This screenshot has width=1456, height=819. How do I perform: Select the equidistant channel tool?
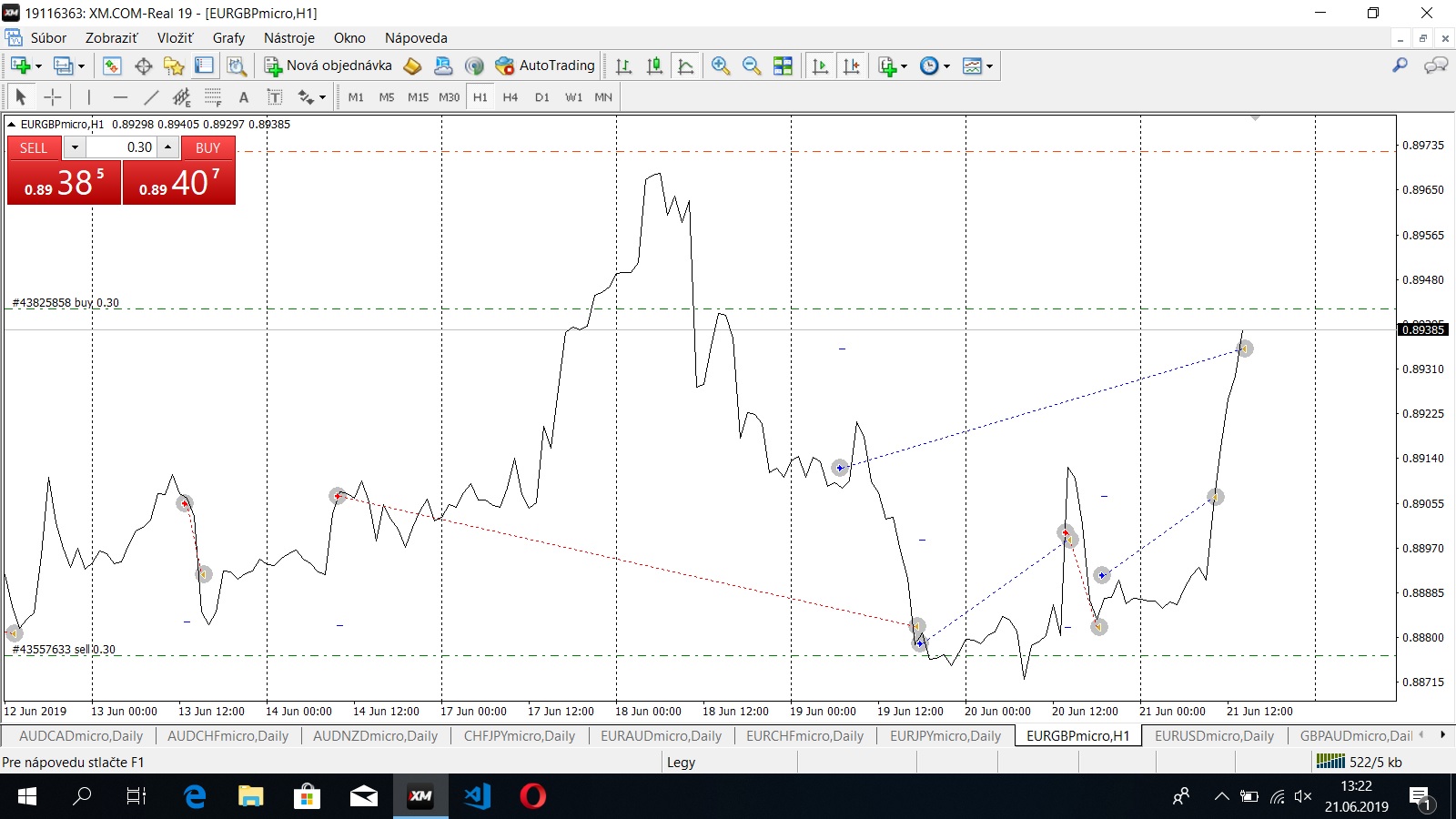[182, 96]
